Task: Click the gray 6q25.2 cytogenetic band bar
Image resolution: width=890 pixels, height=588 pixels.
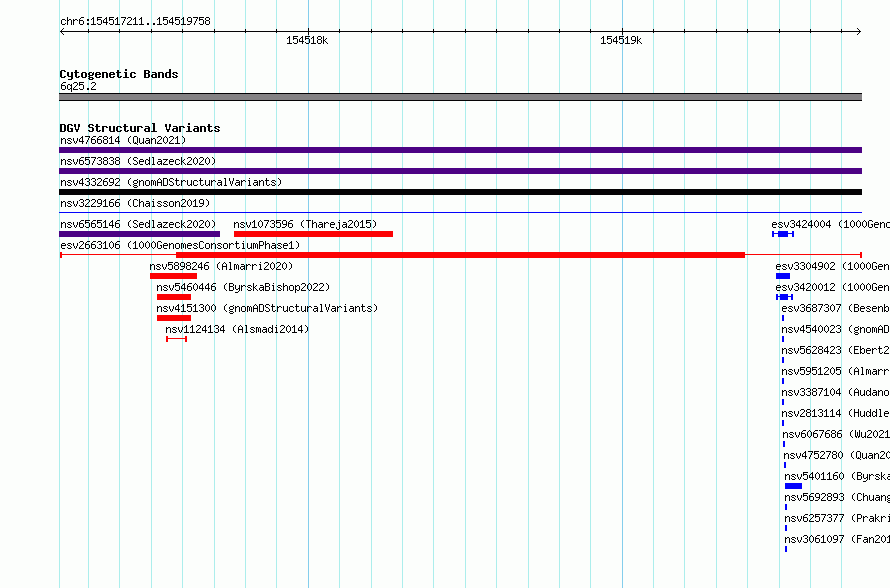Action: [x=460, y=97]
